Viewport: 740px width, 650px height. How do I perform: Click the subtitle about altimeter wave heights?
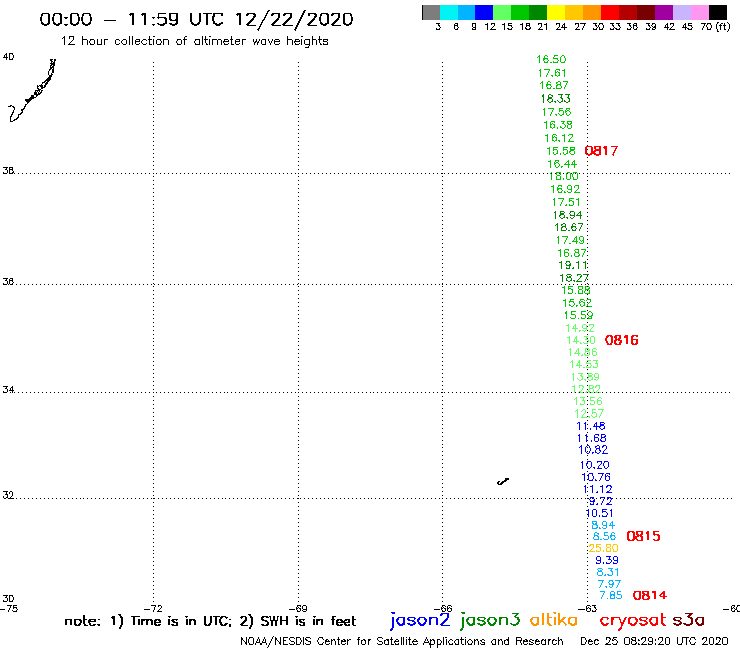click(194, 41)
